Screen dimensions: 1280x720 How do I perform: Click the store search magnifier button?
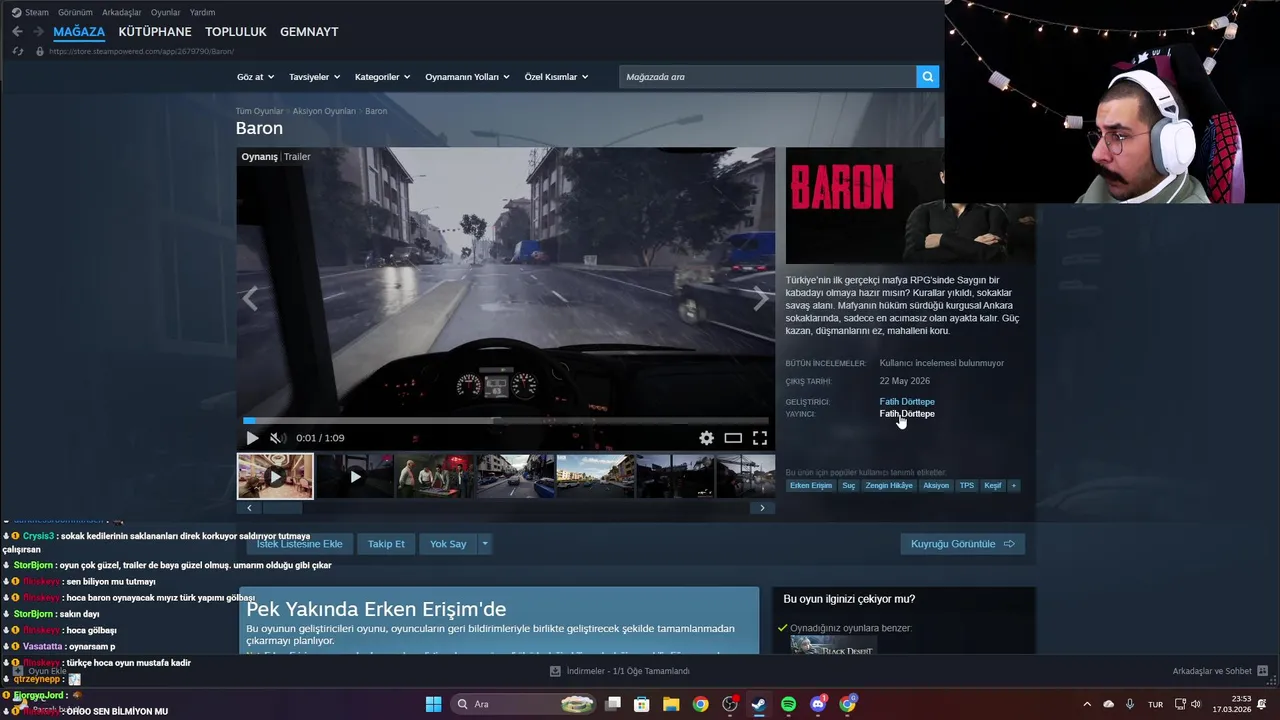pos(928,77)
